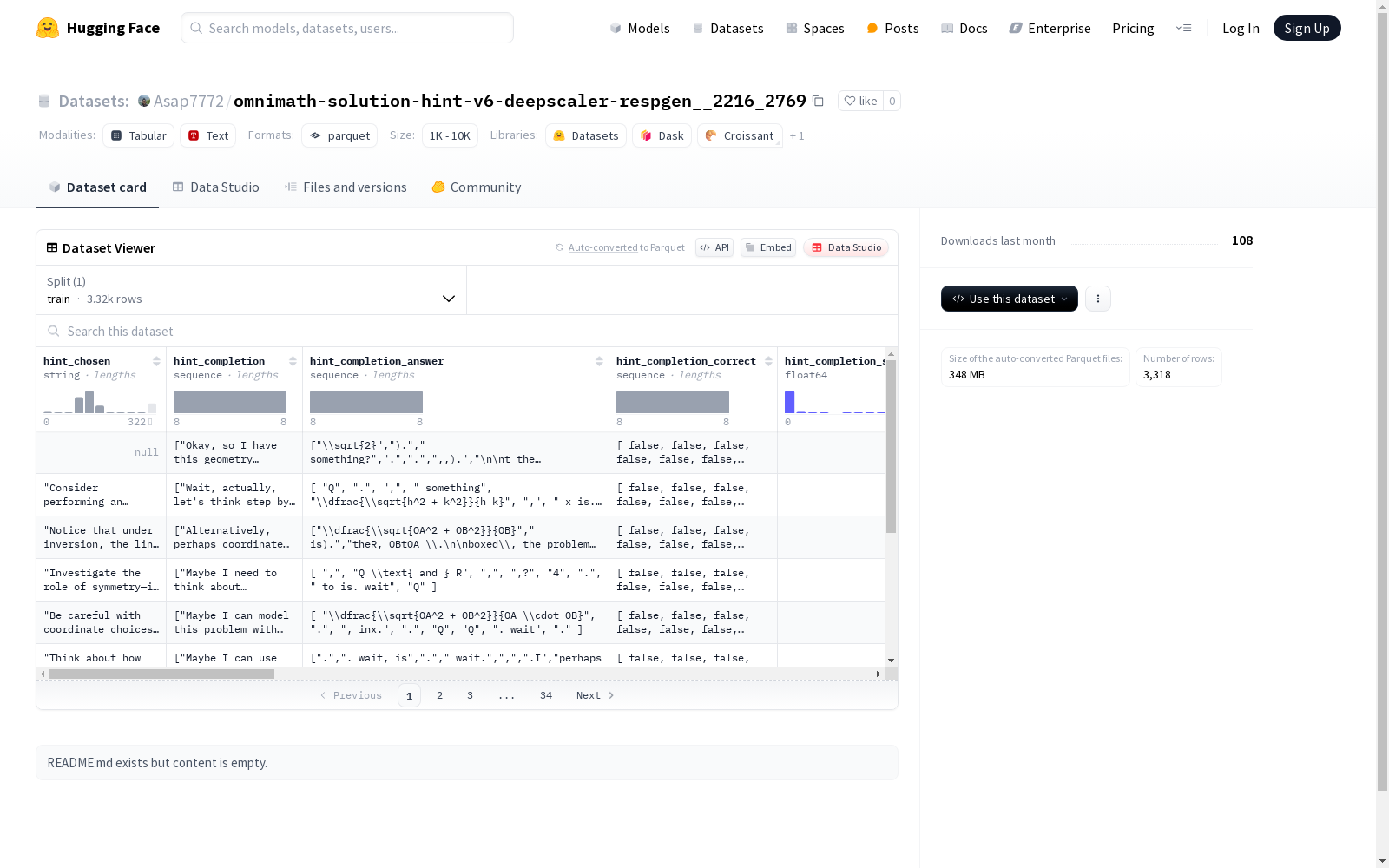The height and width of the screenshot is (868, 1389).
Task: Click the search magnifier icon in top bar
Action: pos(196,28)
